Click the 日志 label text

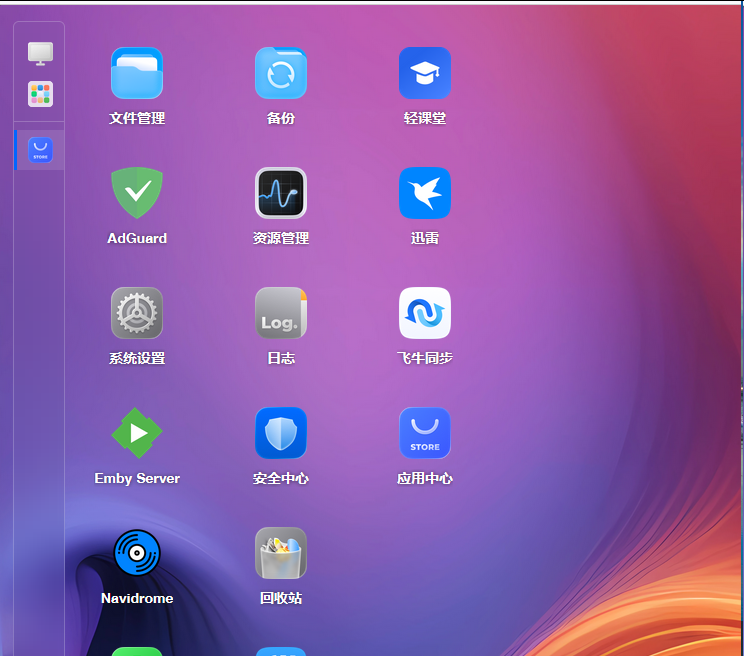281,358
